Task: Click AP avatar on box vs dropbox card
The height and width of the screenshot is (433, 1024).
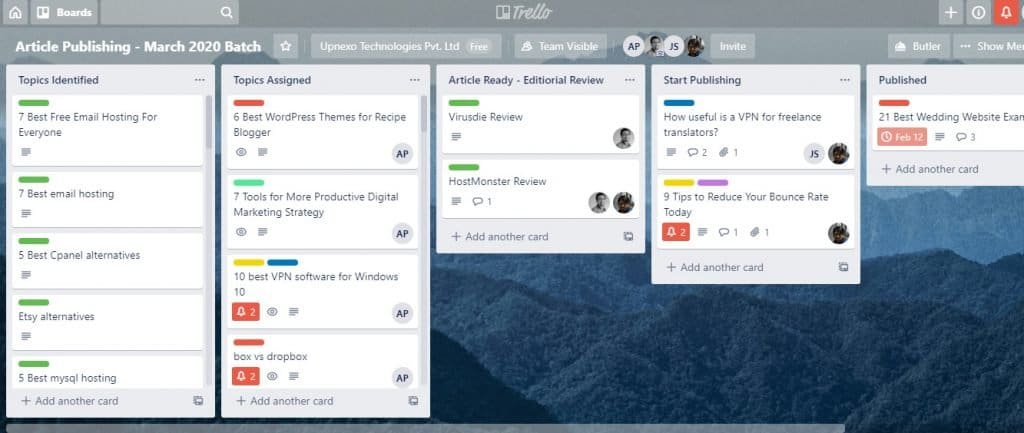Action: pyautogui.click(x=402, y=378)
